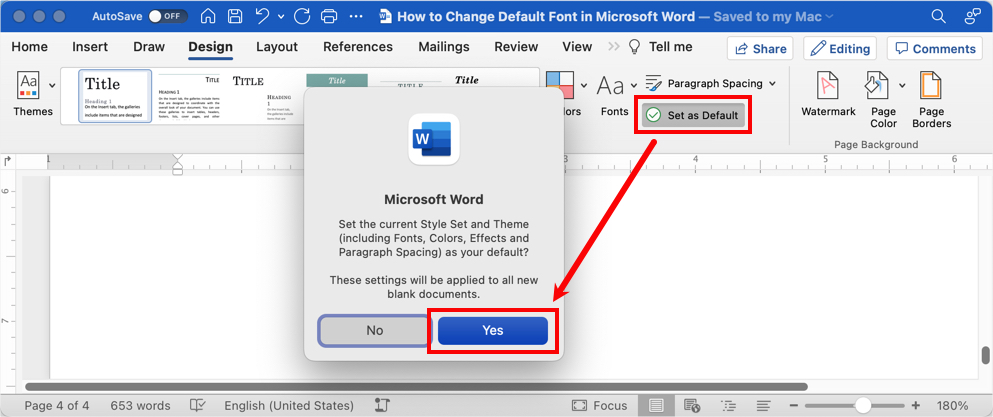Click the Editing mode button

coord(840,49)
